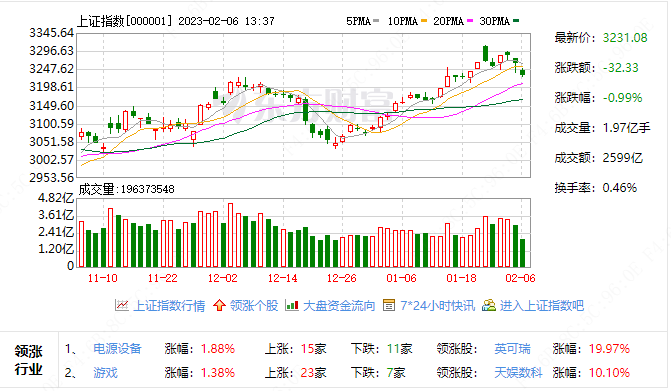Open the 大盘资金流向 link

[339, 305]
